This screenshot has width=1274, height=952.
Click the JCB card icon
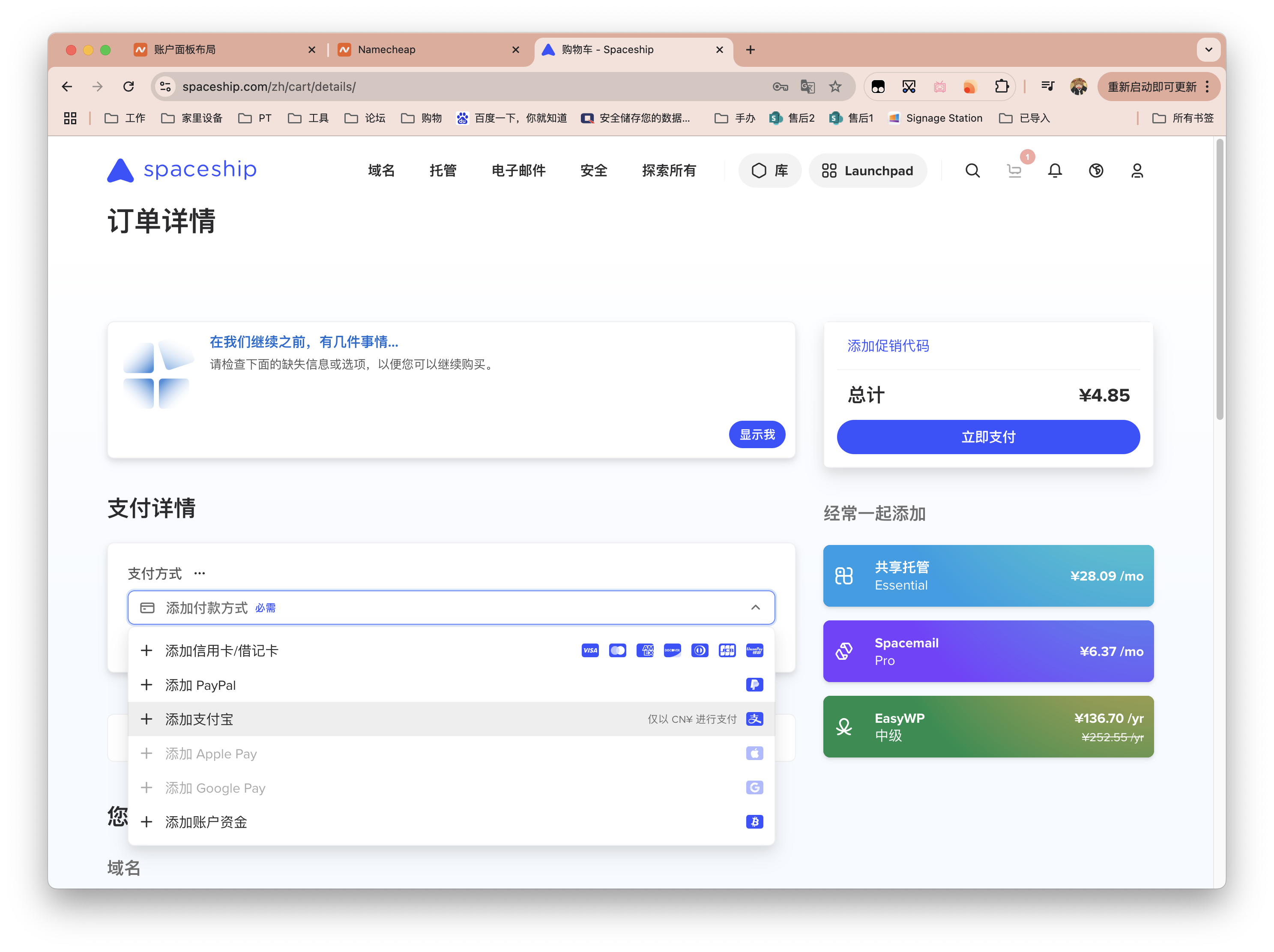727,651
